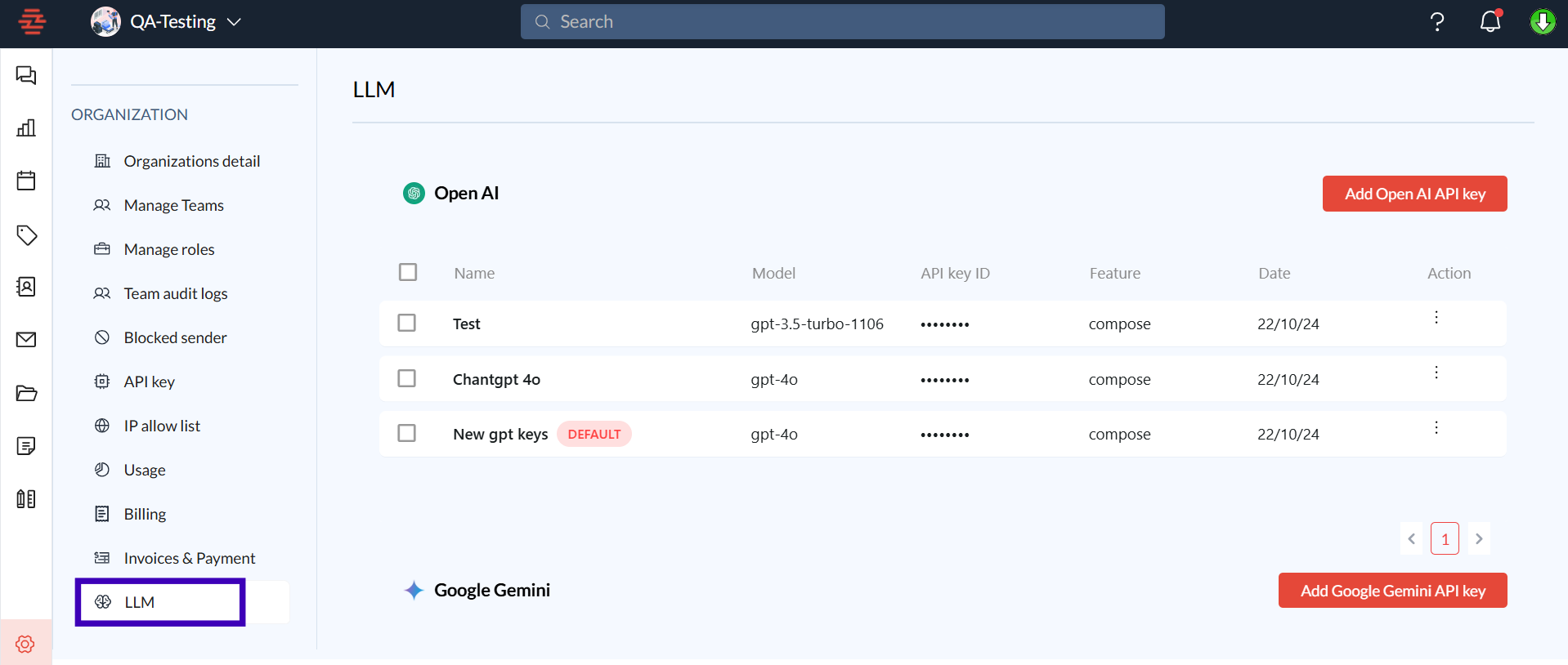The width and height of the screenshot is (1568, 665).
Task: Open the calendar icon in left rail
Action: tap(26, 181)
